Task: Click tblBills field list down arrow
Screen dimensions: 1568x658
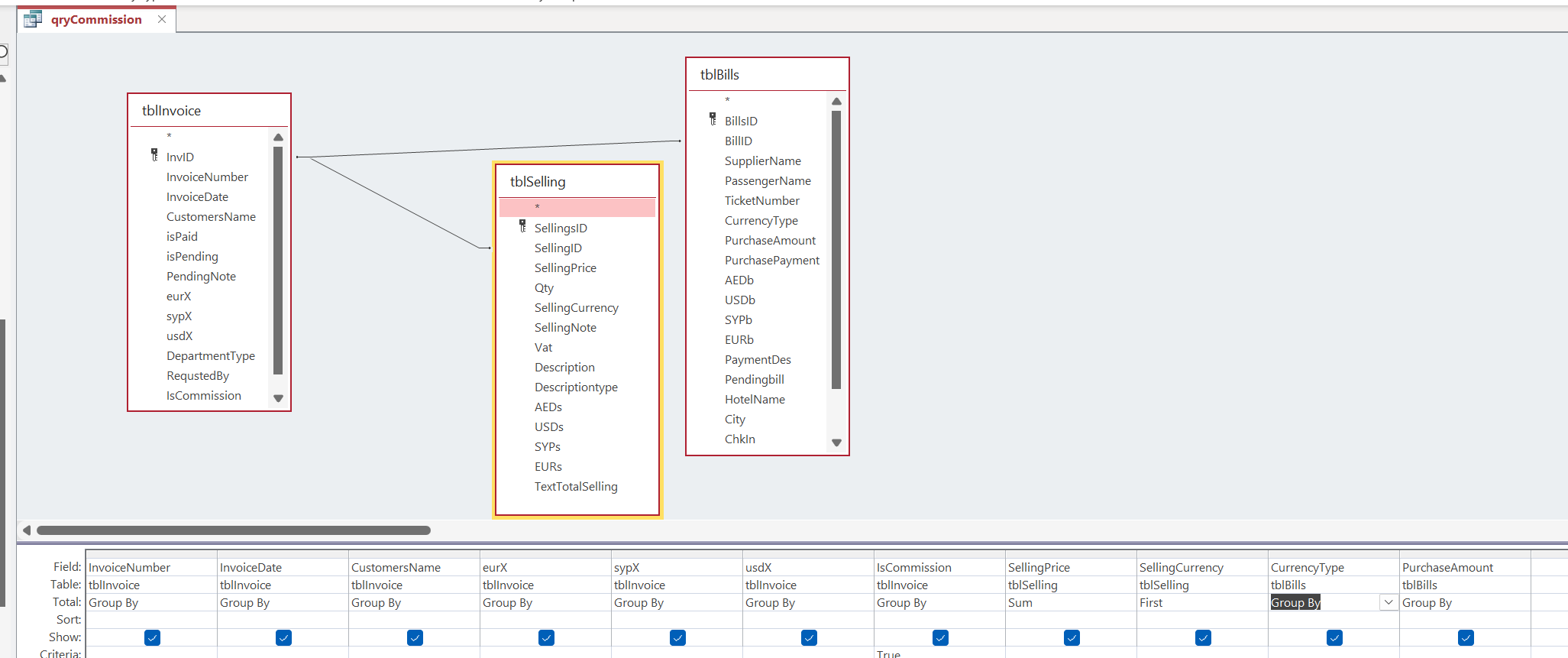Action: click(x=836, y=442)
